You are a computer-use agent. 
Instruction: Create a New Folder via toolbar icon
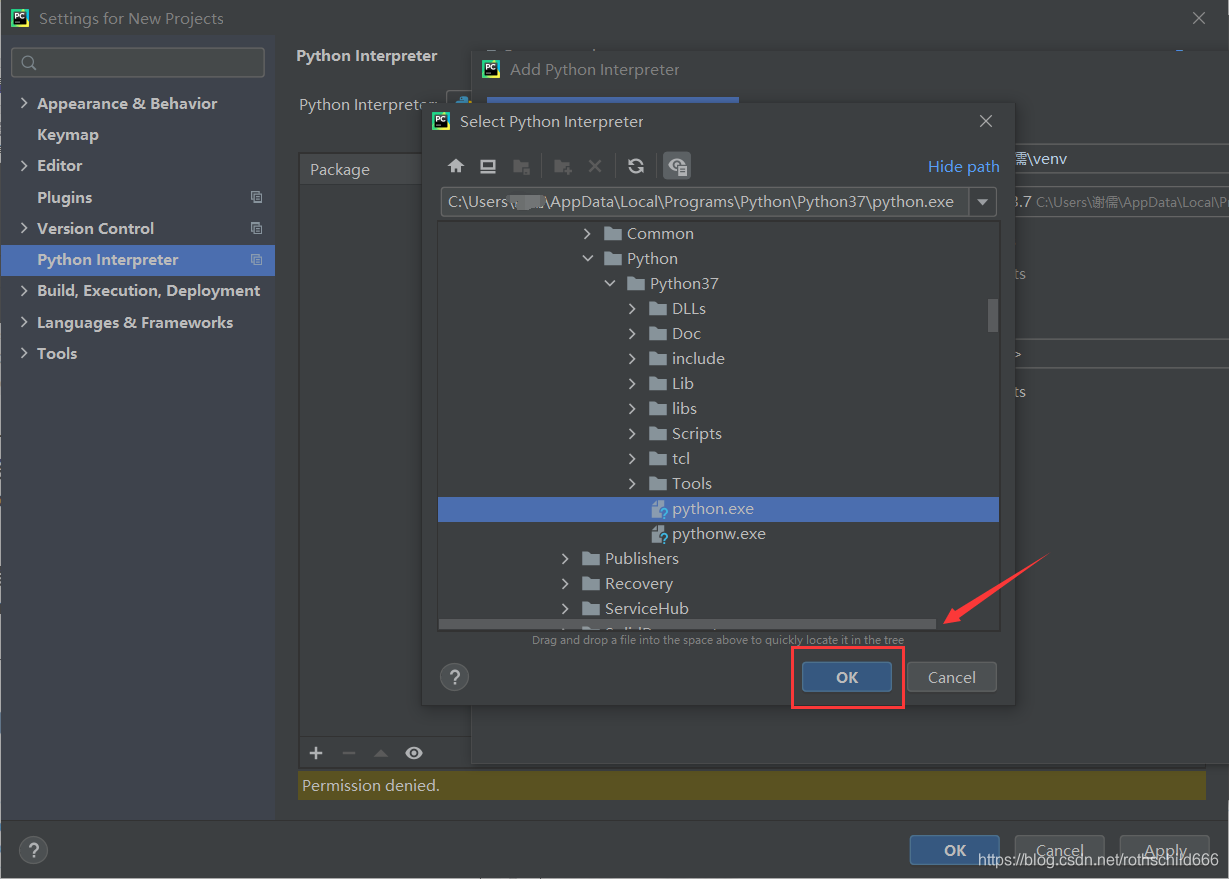pos(563,166)
